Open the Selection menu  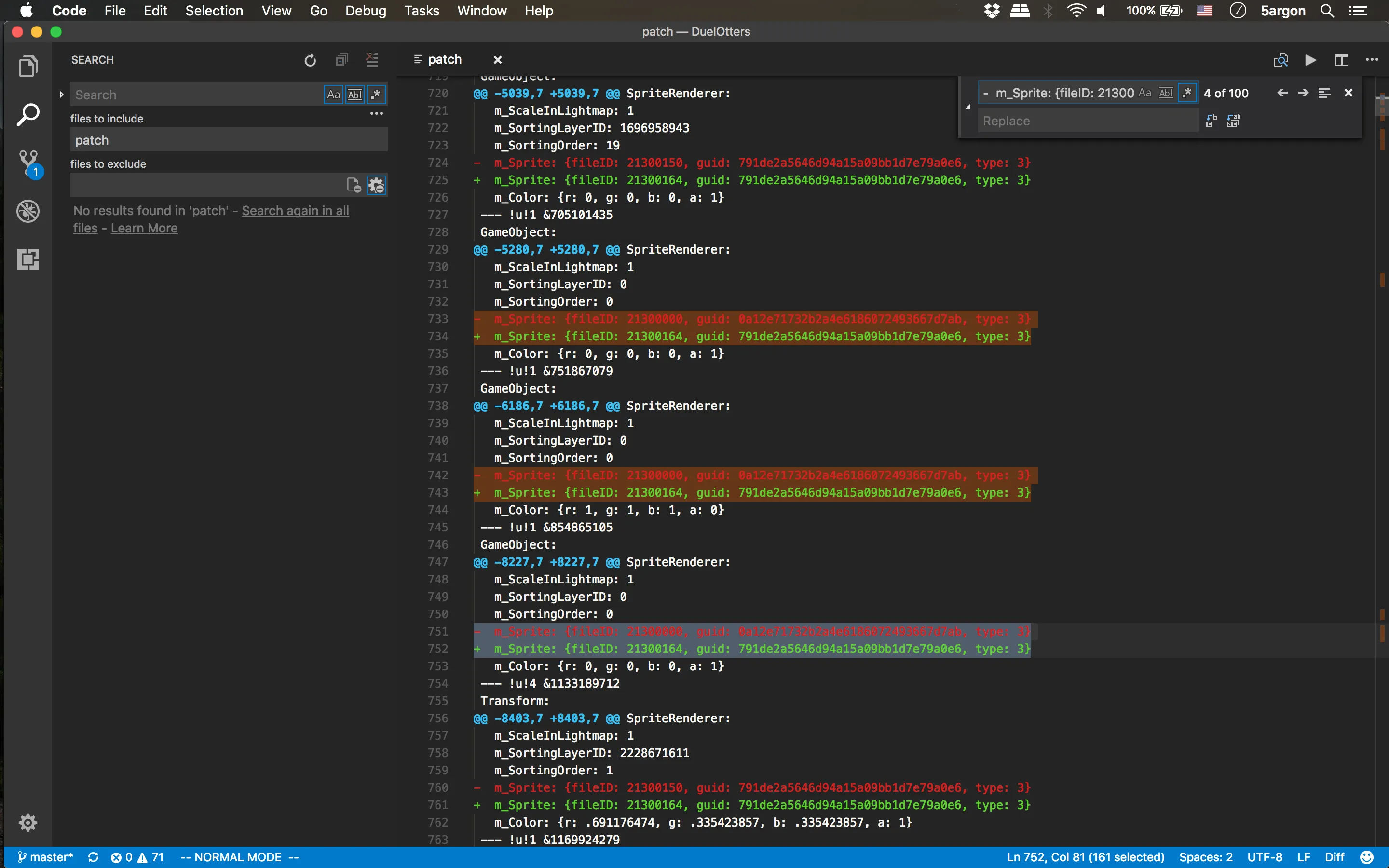tap(214, 10)
